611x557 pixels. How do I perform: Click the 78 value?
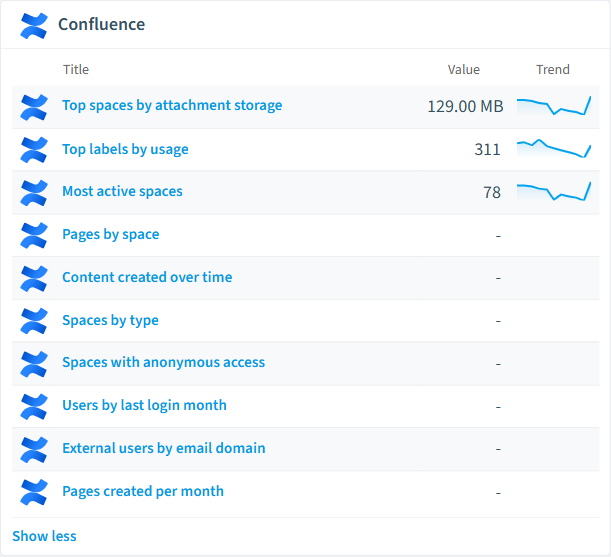[492, 193]
